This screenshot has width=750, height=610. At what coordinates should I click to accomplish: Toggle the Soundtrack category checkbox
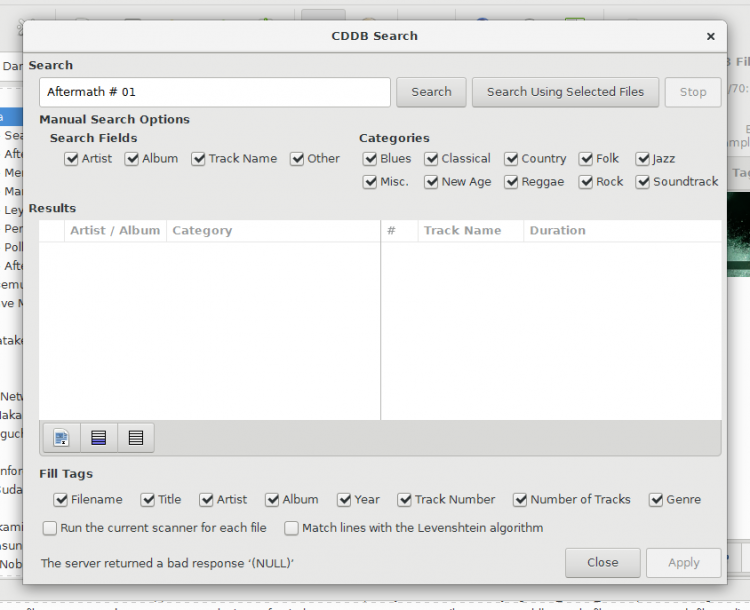[642, 182]
